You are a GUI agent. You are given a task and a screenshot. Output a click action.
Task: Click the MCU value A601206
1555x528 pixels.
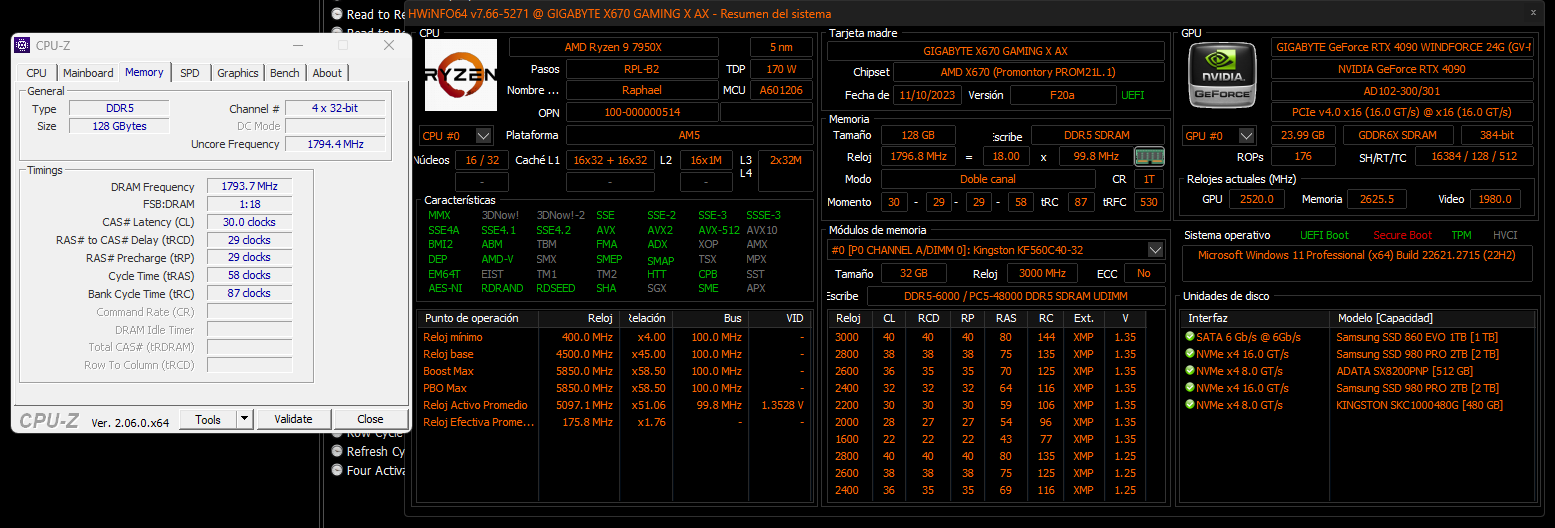781,91
